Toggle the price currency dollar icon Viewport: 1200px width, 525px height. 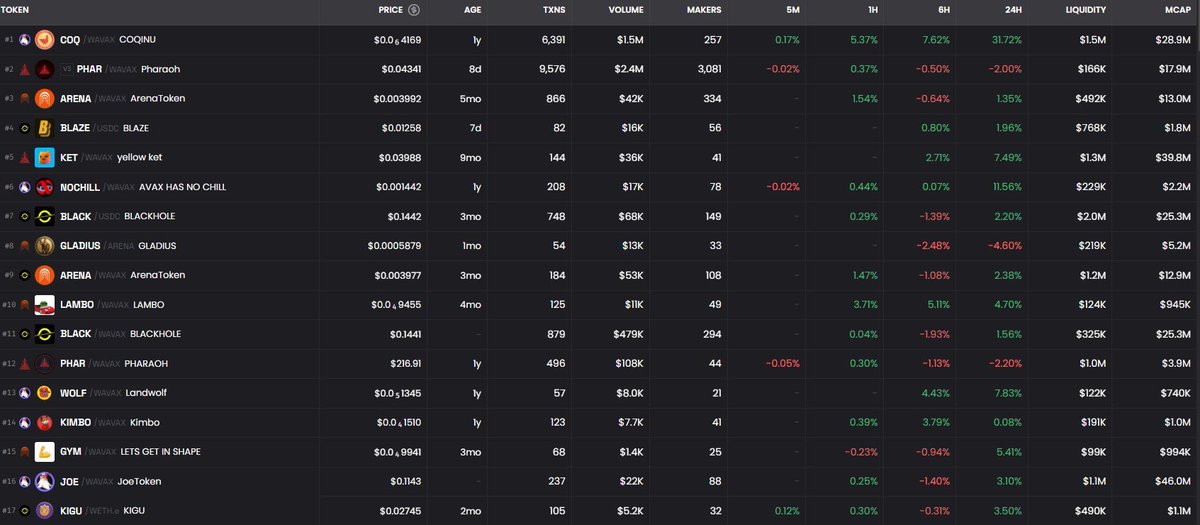415,10
